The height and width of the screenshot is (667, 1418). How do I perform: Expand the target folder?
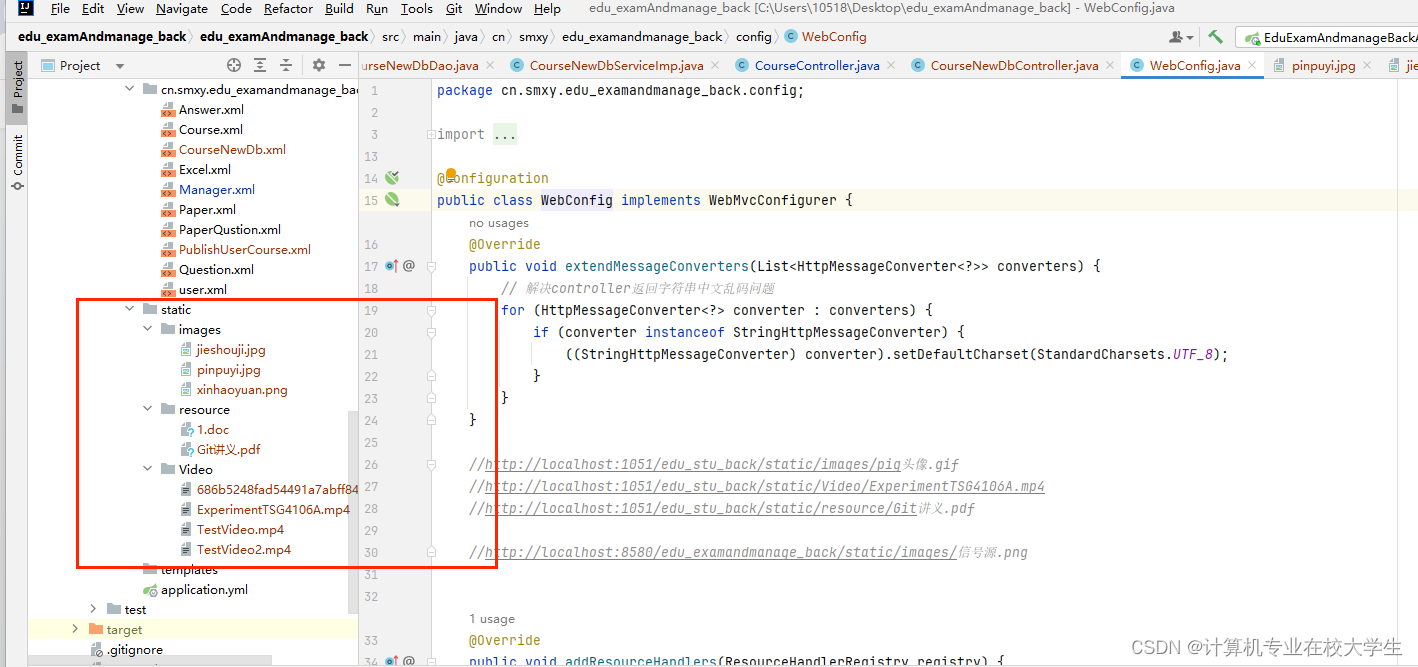75,629
